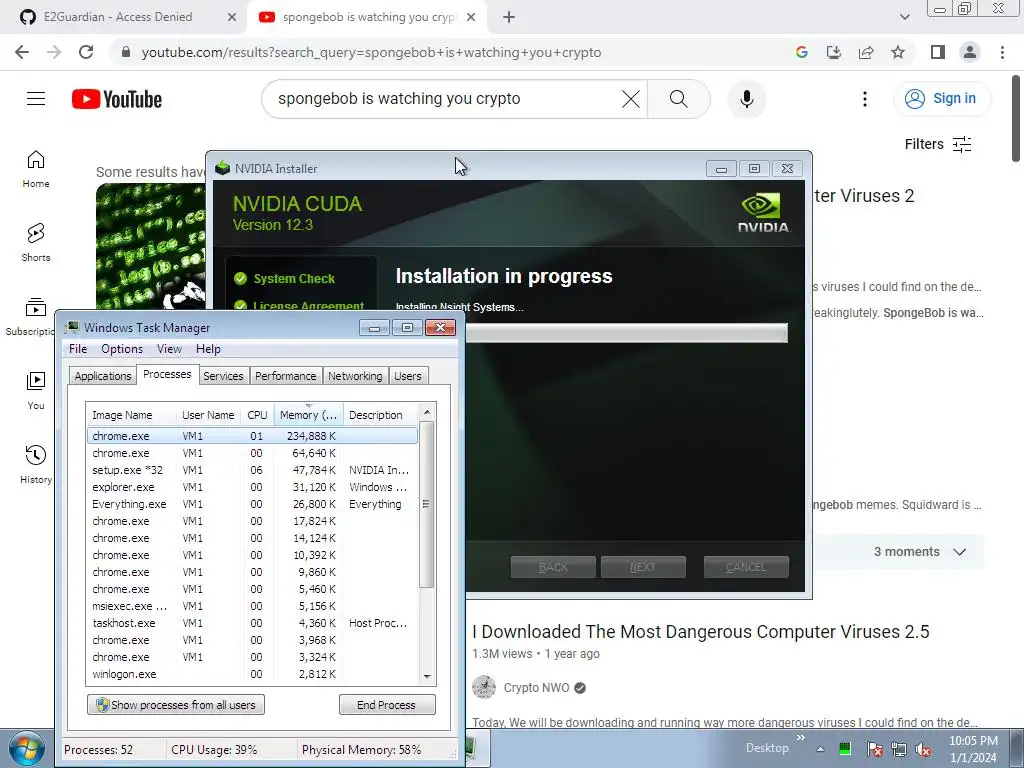Switch to the Users tab
1024x768 pixels.
click(x=408, y=376)
